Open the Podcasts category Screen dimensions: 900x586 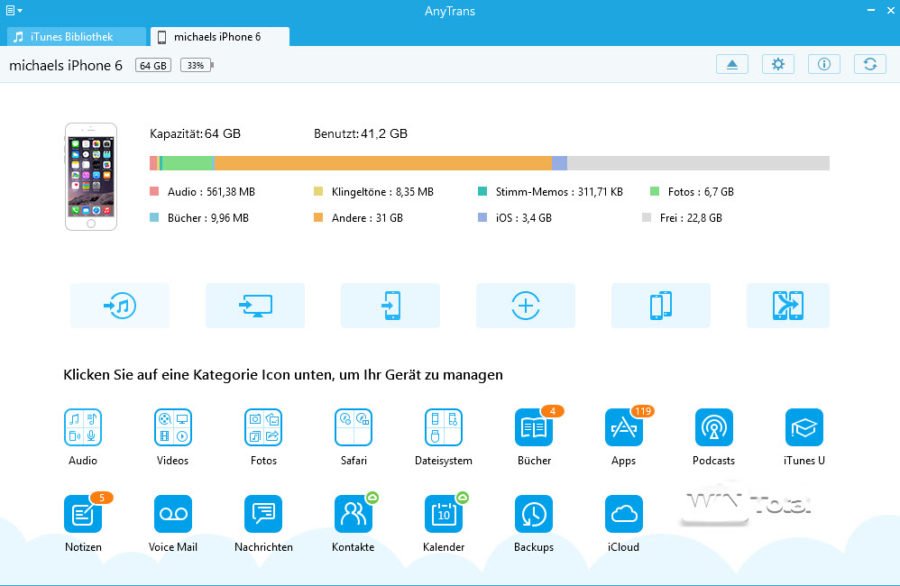713,428
